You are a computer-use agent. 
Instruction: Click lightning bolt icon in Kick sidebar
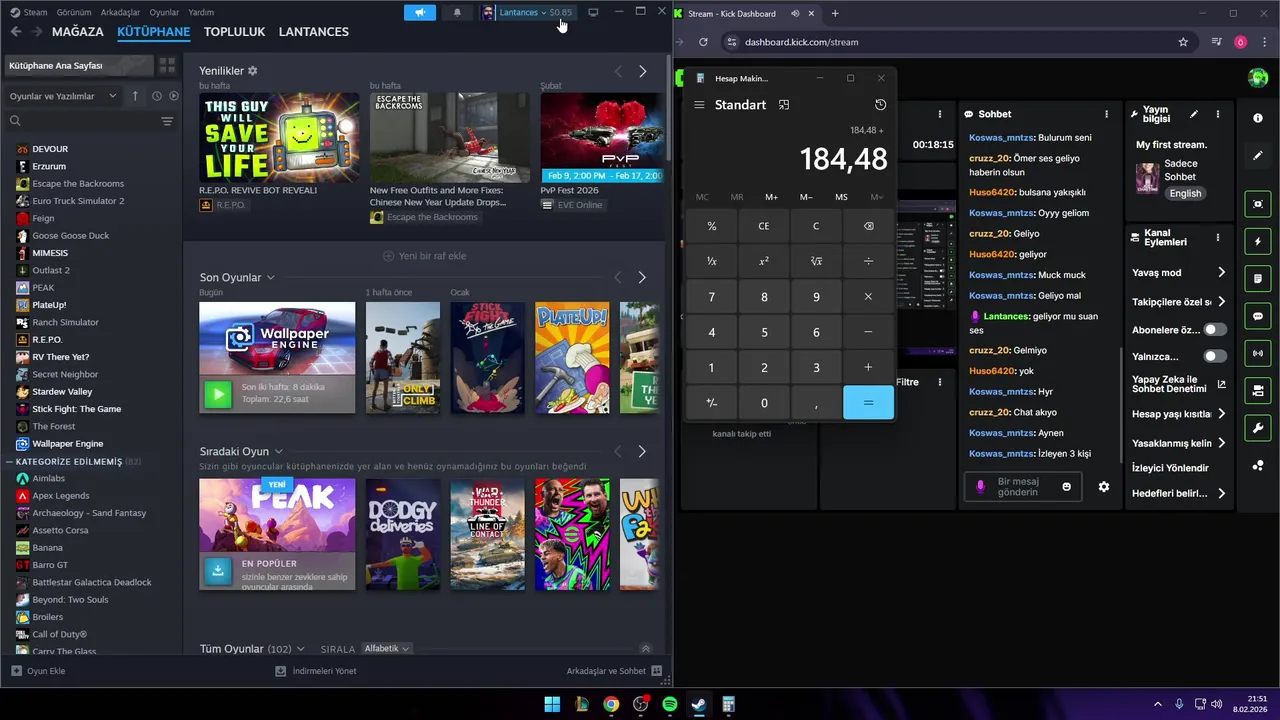(1258, 242)
